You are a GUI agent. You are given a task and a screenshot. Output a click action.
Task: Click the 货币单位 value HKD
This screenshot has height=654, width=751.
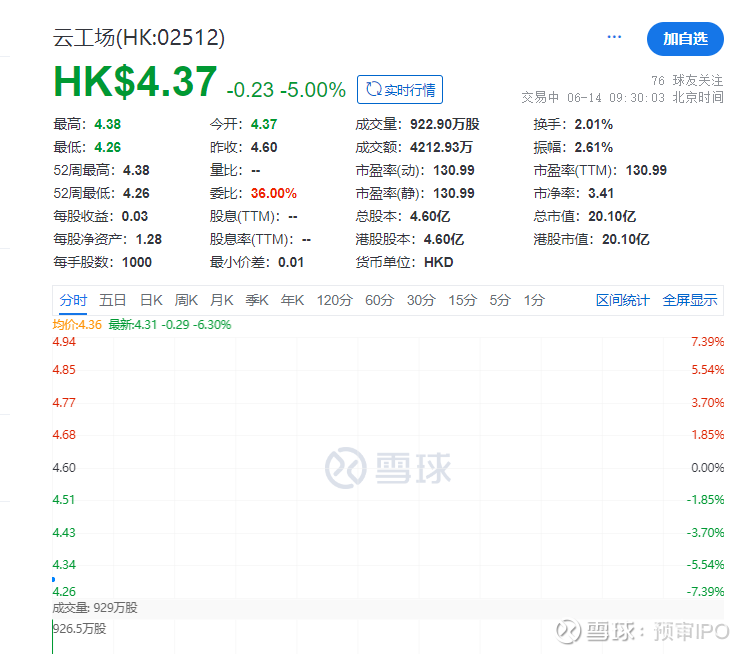(x=439, y=263)
